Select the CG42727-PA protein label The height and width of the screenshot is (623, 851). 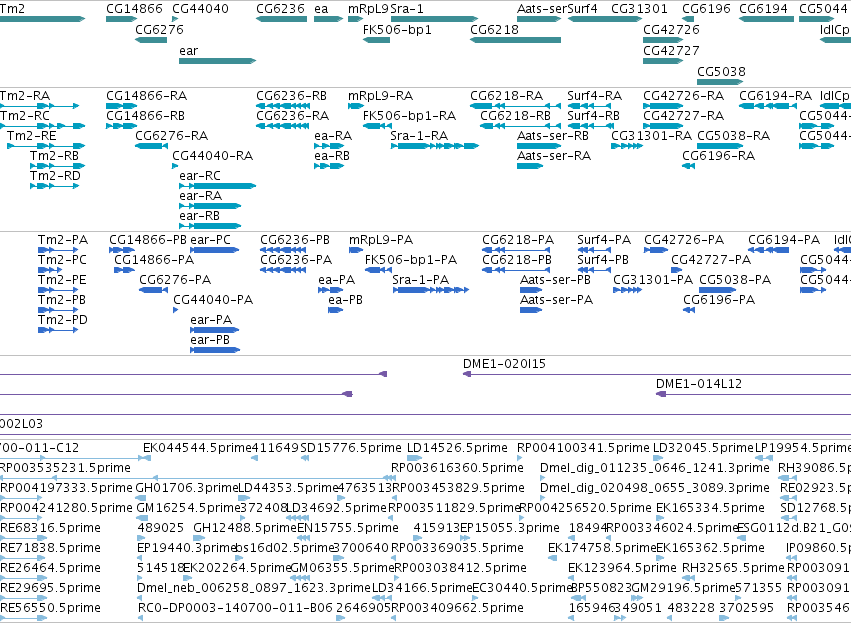coord(711,260)
